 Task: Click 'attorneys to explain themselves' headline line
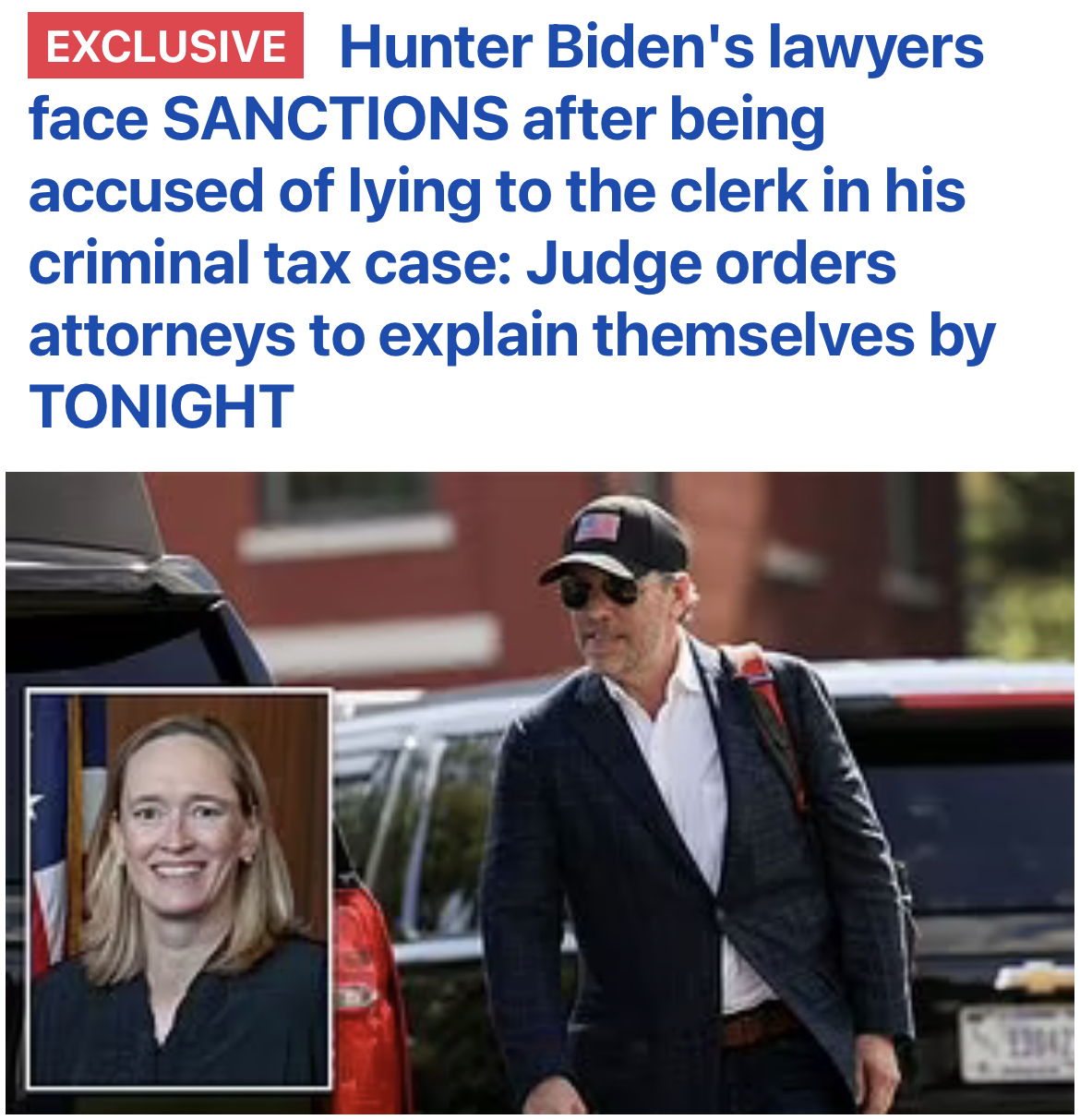coord(471,335)
